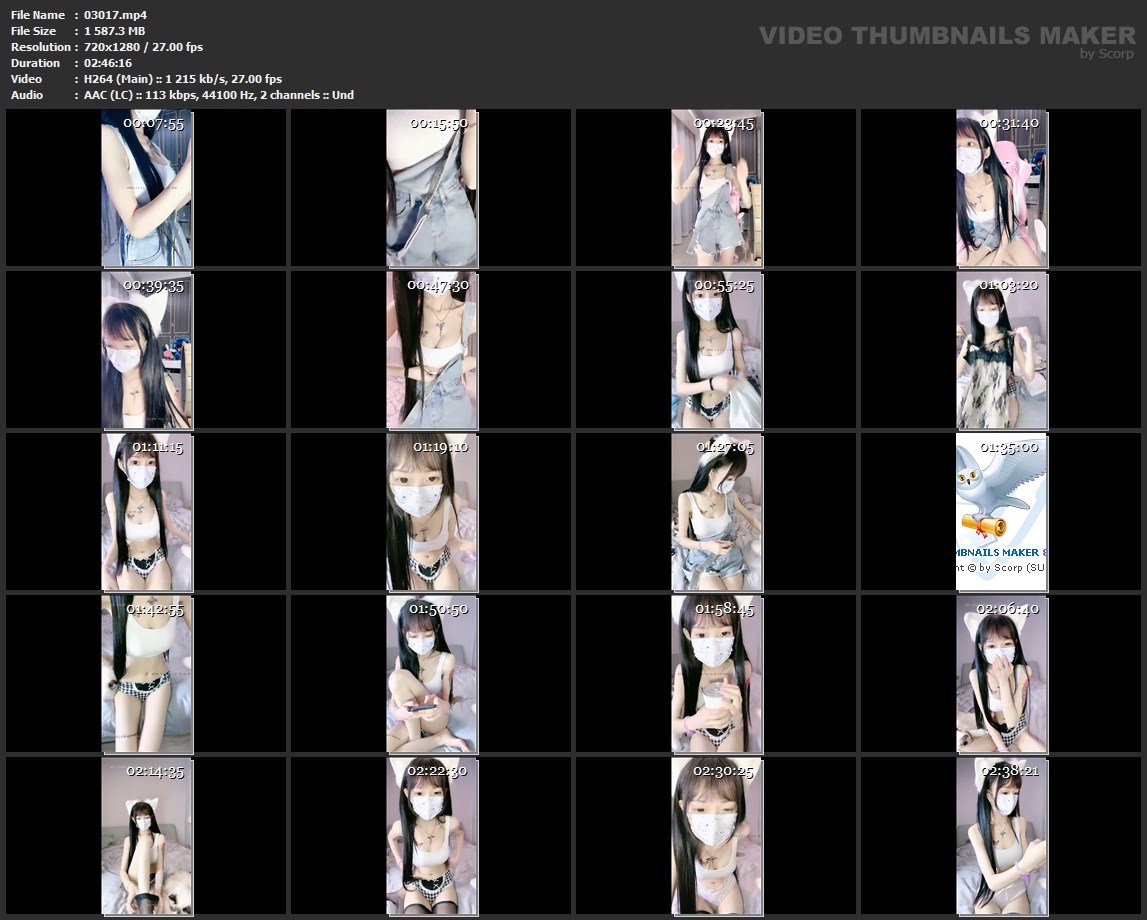The width and height of the screenshot is (1147, 920).
Task: Click the last thumbnail at 02:38:21
Action: 1001,836
